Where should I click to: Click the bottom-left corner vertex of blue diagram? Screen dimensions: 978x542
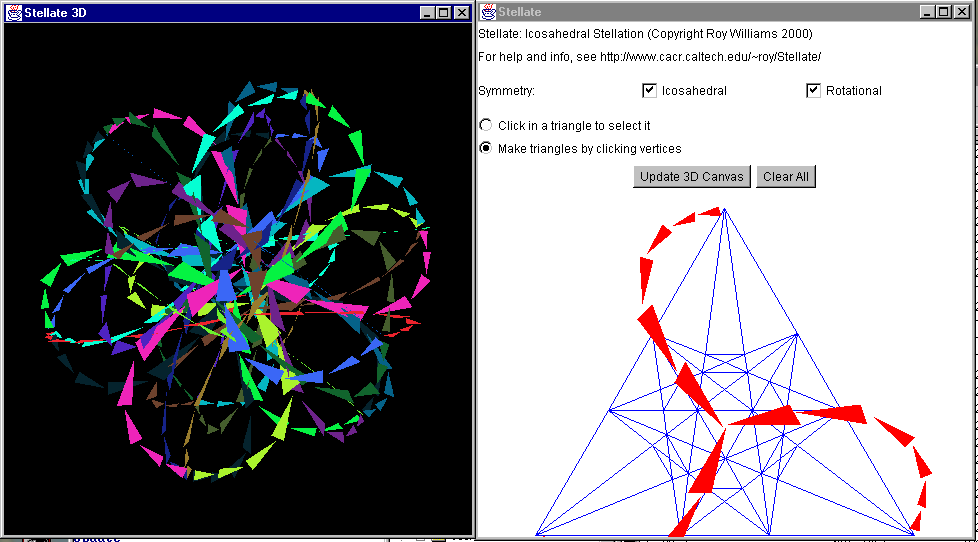coord(537,534)
